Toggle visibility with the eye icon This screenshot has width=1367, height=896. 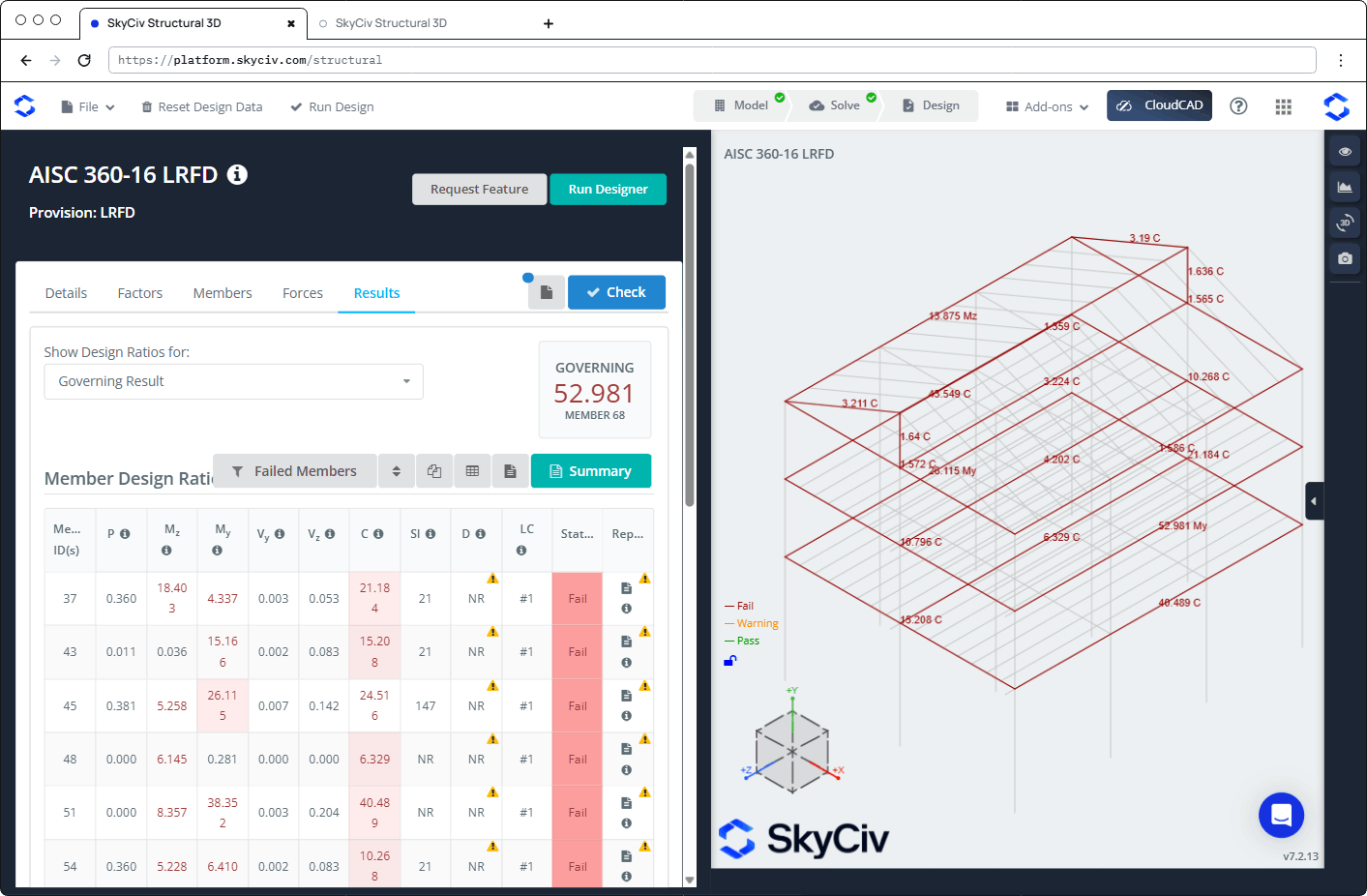click(x=1345, y=151)
